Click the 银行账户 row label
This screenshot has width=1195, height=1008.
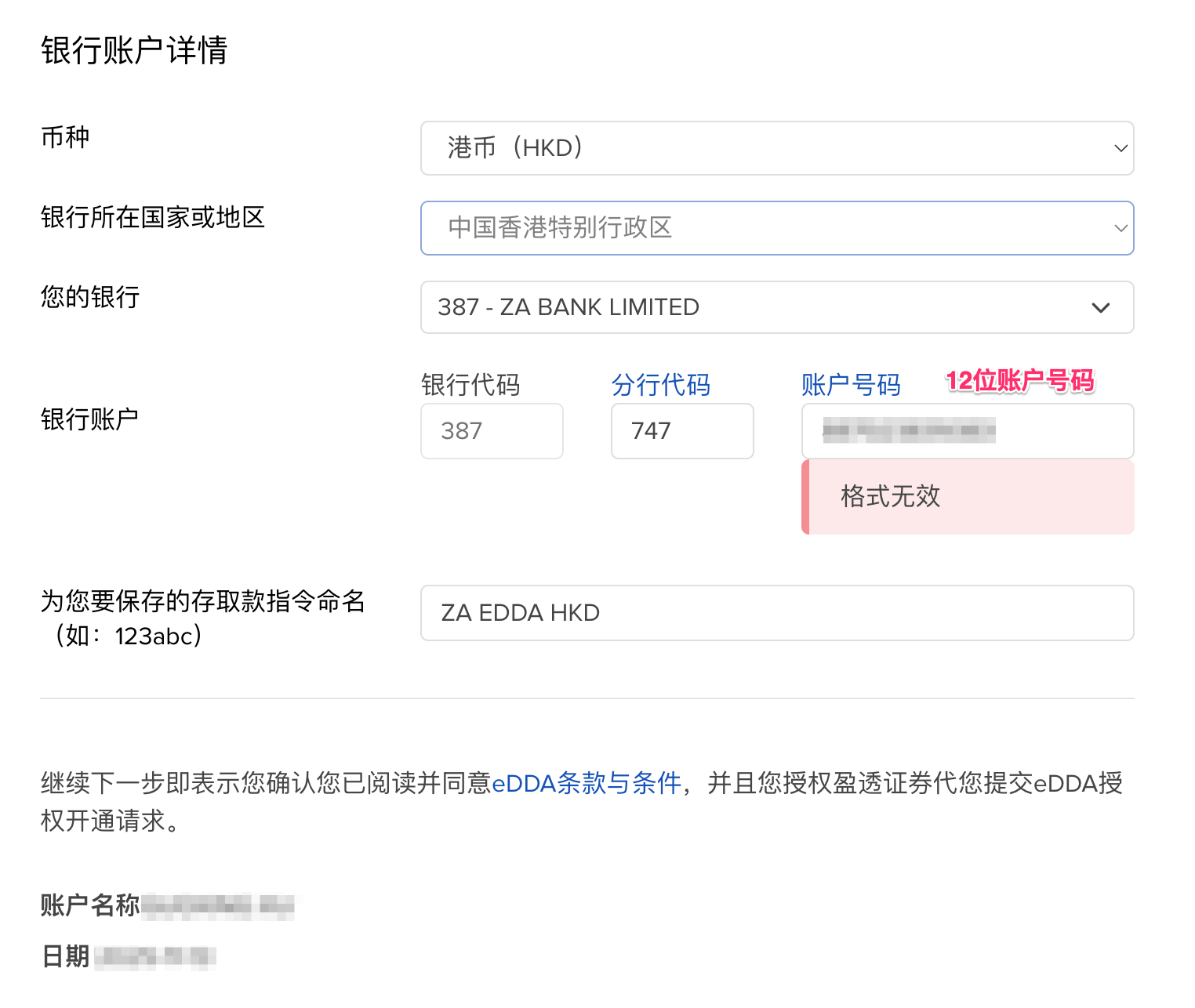coord(90,419)
